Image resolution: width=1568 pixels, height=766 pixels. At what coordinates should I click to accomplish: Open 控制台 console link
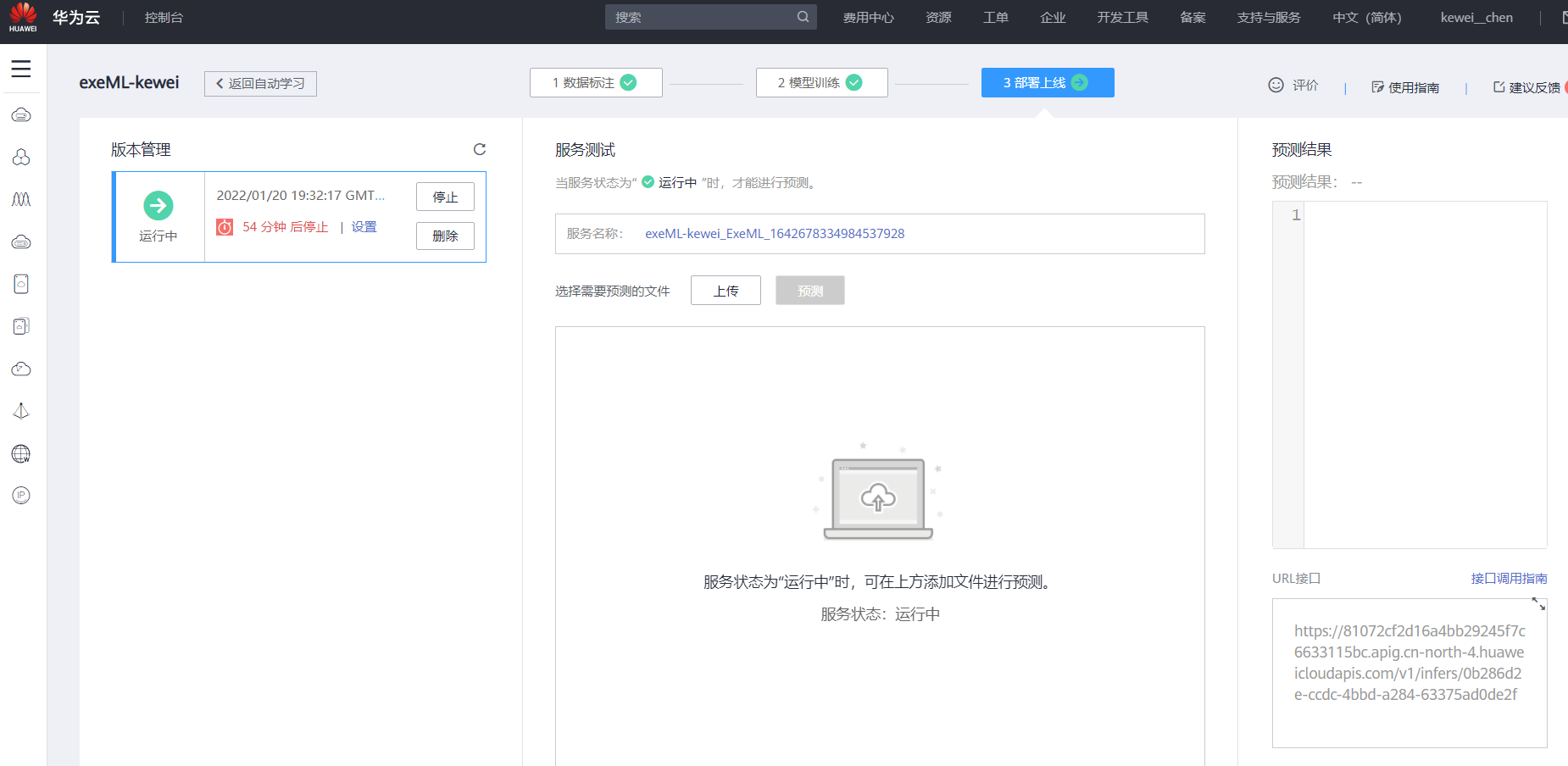(x=164, y=17)
